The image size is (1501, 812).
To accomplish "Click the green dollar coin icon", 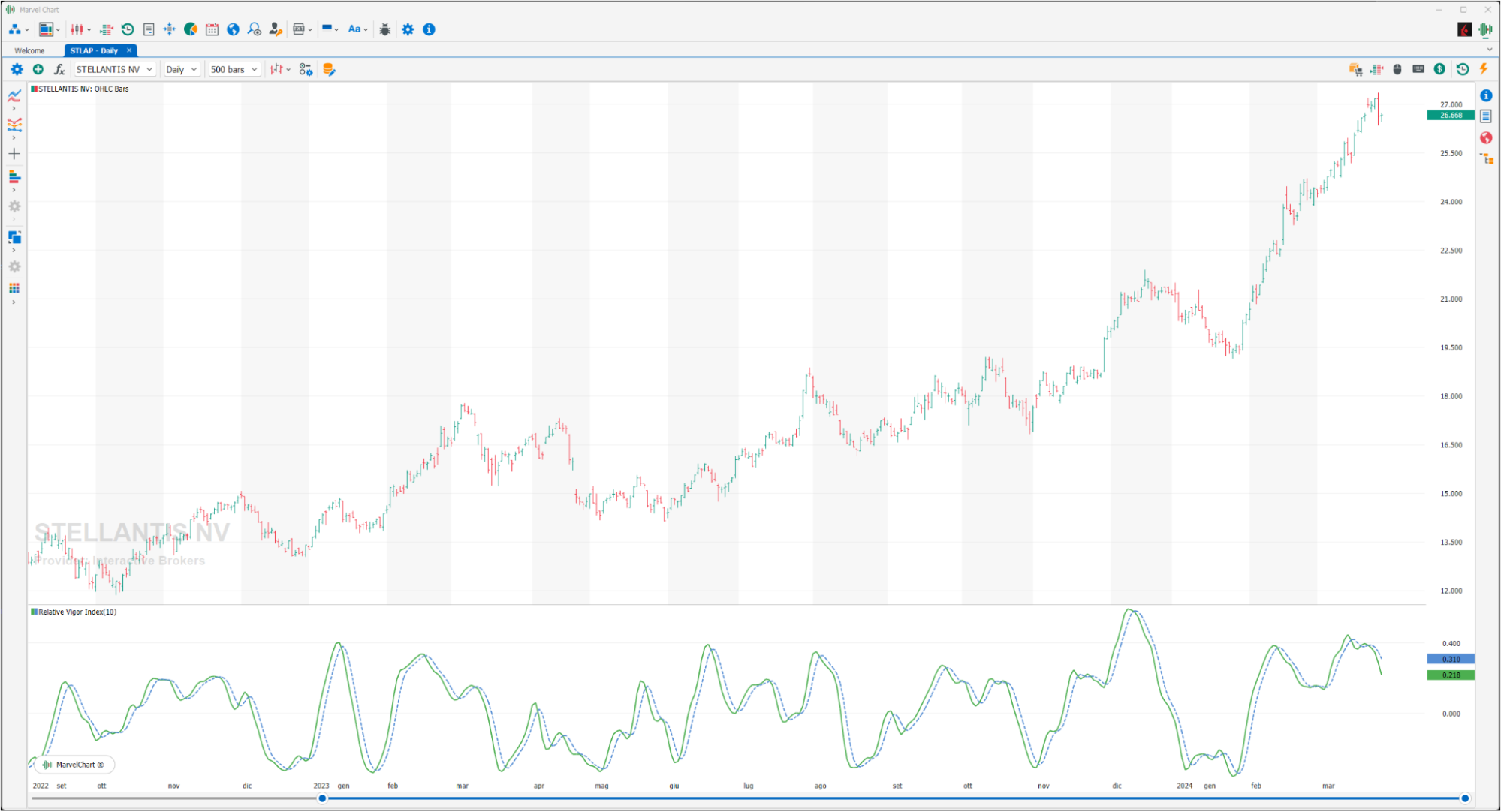I will click(1439, 69).
